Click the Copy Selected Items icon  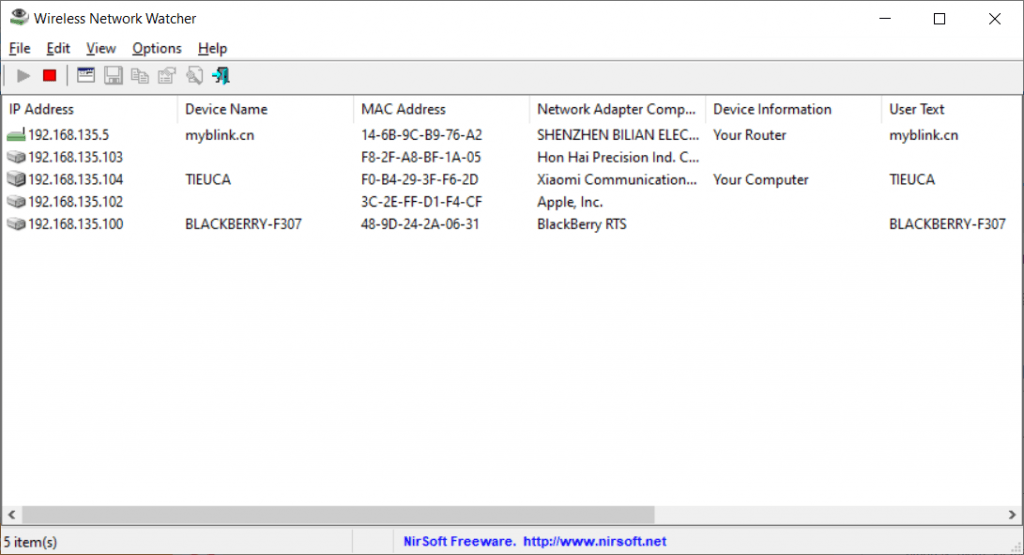pyautogui.click(x=140, y=75)
